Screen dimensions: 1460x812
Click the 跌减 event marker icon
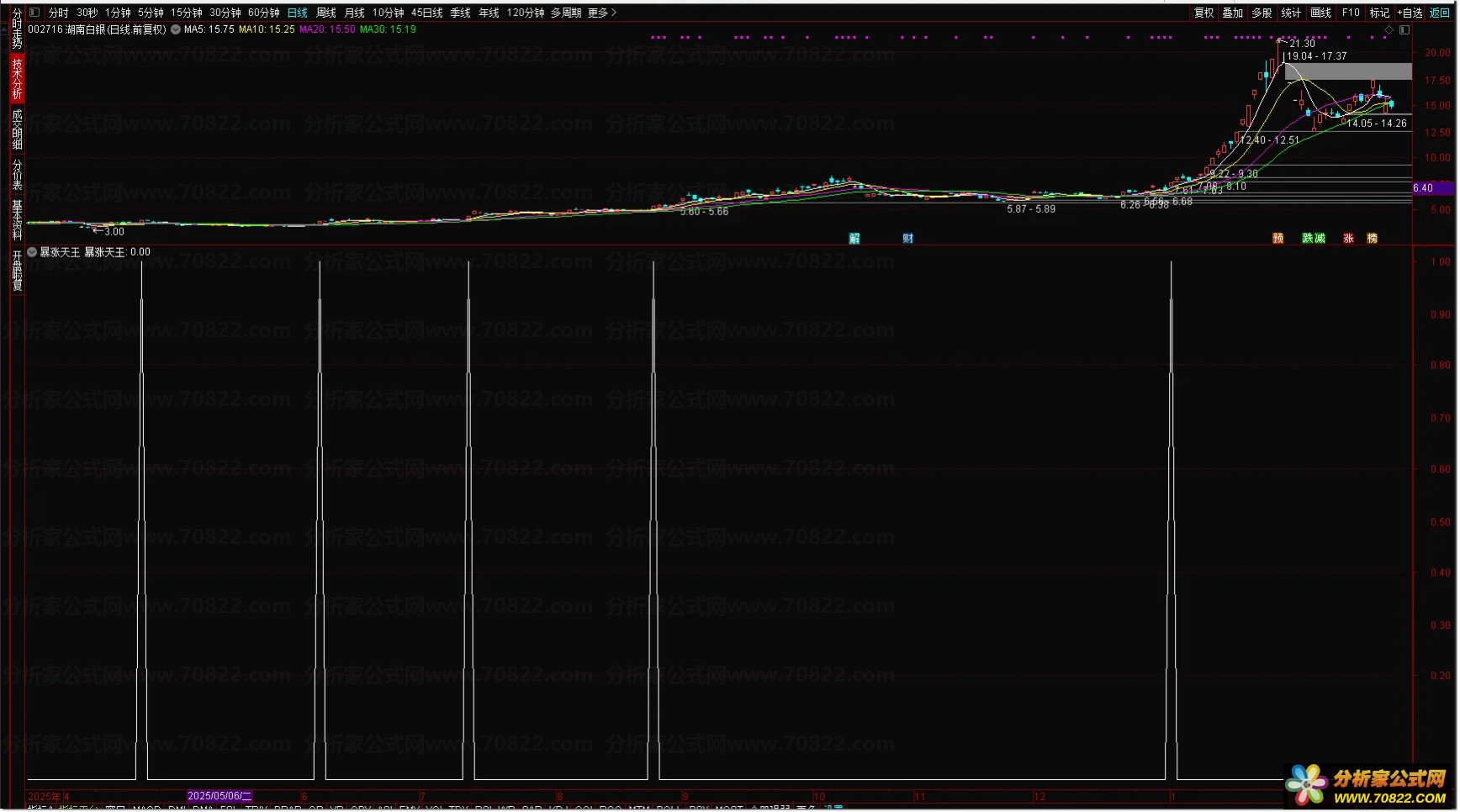click(1313, 239)
